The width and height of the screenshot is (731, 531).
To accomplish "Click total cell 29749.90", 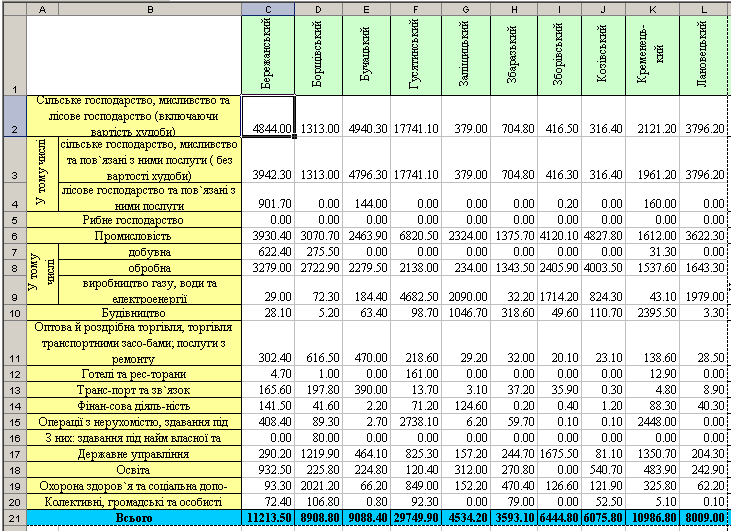I will [416, 518].
